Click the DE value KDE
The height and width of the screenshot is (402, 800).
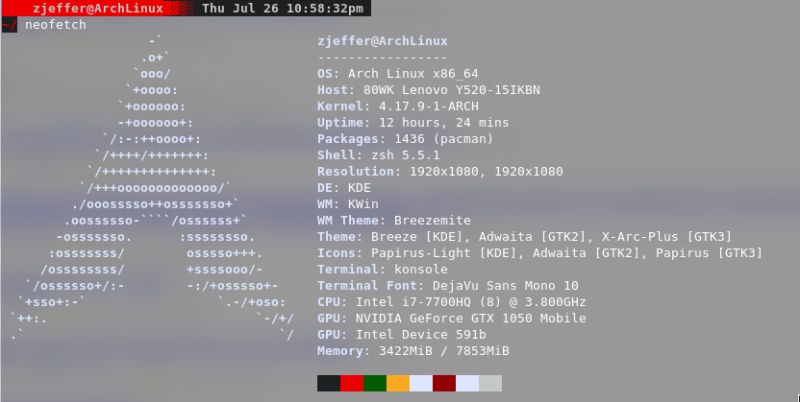[x=359, y=188]
